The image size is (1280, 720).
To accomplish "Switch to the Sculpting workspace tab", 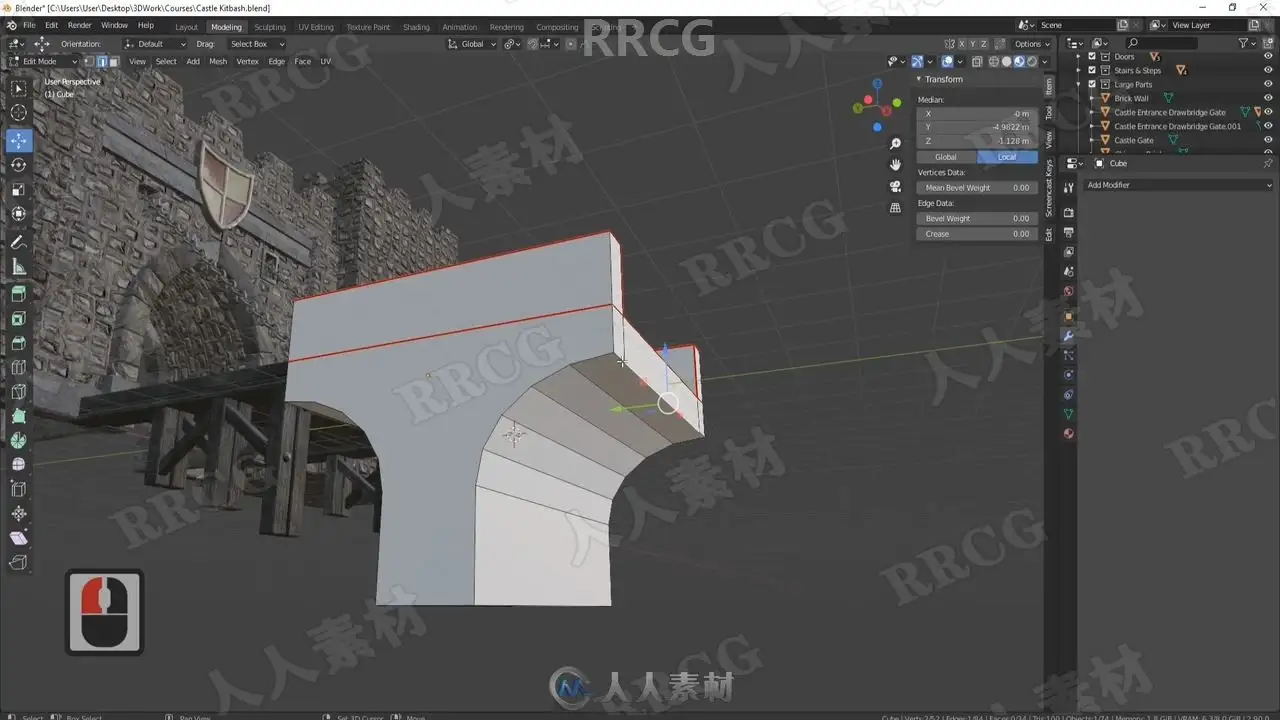I will (269, 27).
